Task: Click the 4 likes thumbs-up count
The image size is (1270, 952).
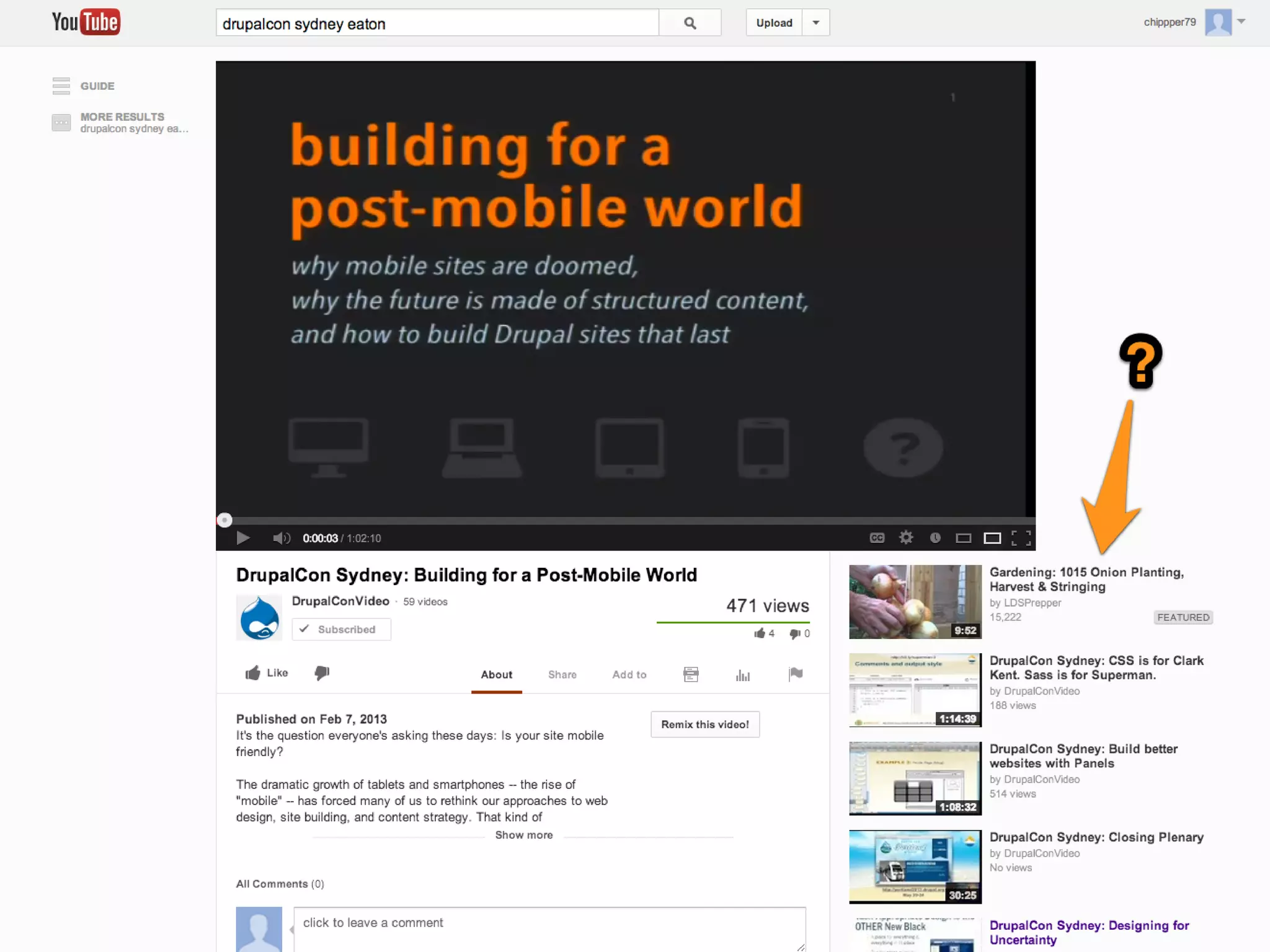Action: click(x=764, y=633)
